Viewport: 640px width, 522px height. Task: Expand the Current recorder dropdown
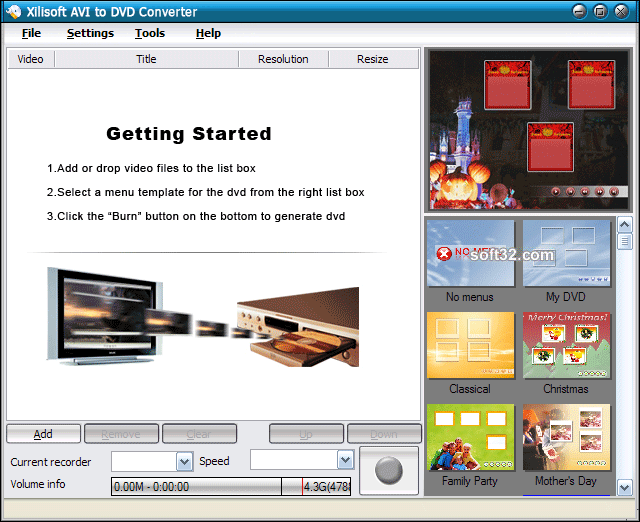pos(184,462)
